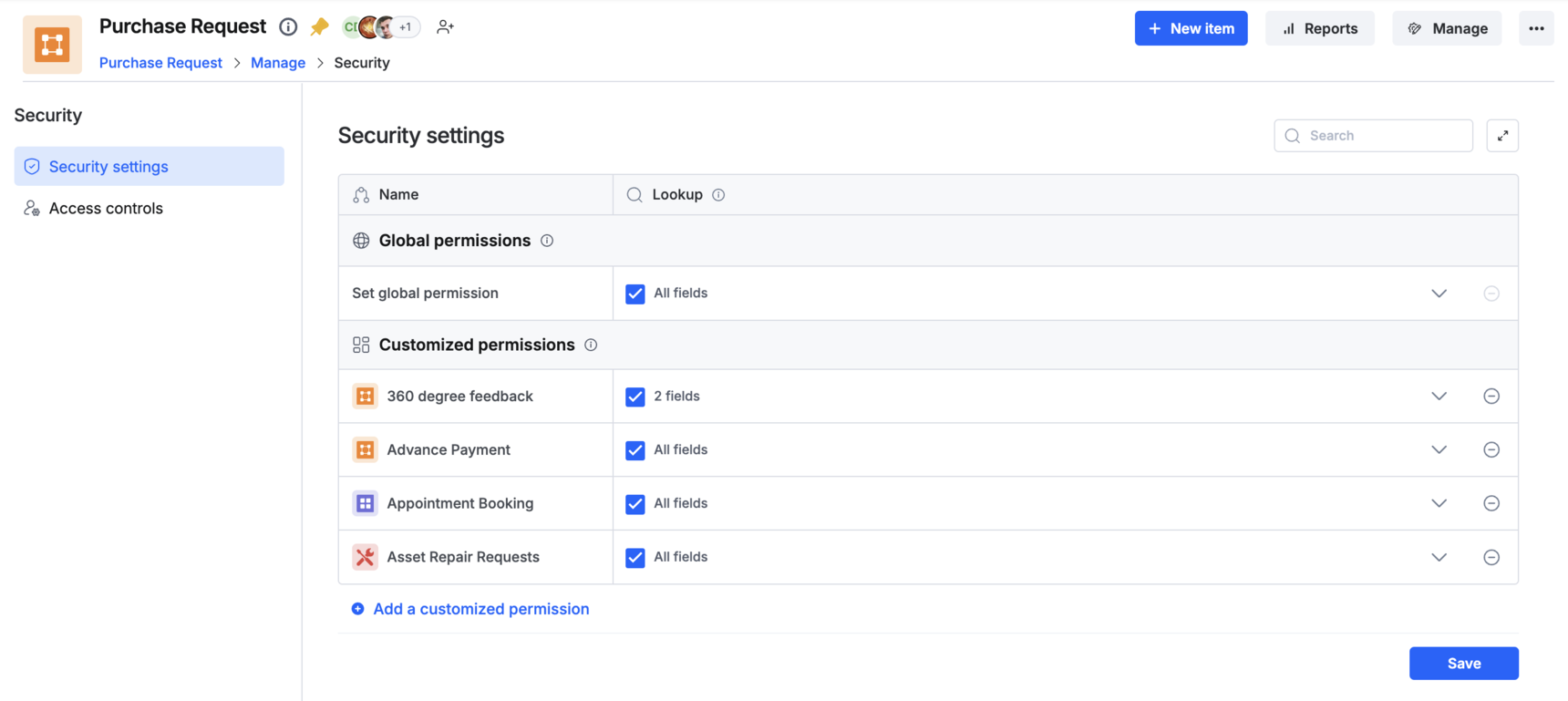Click the Lookup column header
Viewport: 1568px width, 701px height.
coord(1066,195)
